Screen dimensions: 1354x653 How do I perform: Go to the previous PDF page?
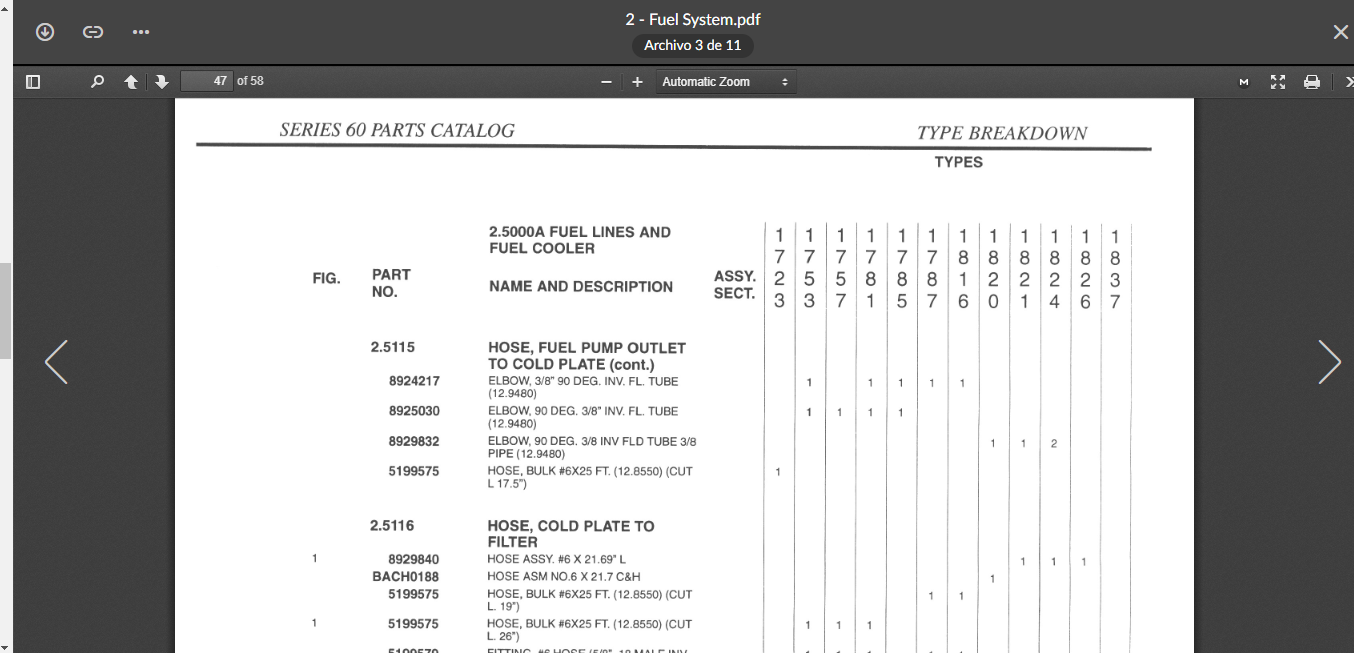(130, 82)
